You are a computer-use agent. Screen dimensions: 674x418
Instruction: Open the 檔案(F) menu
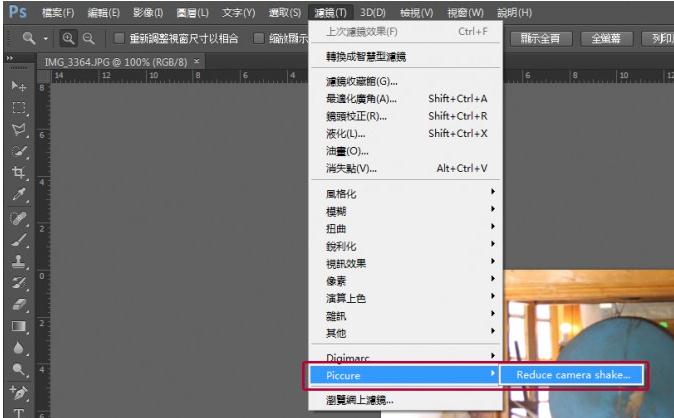pyautogui.click(x=58, y=13)
